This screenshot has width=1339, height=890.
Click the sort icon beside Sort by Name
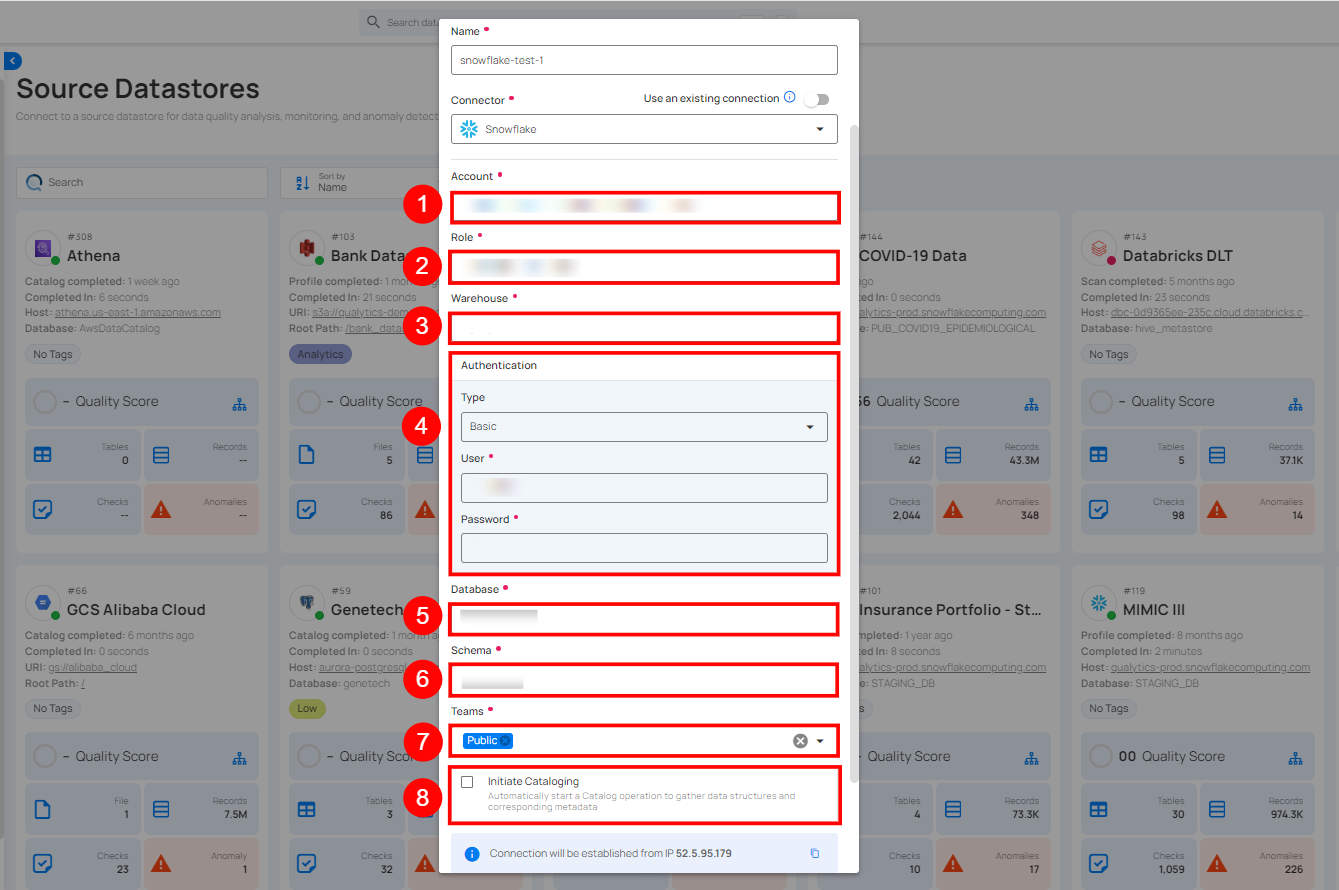[302, 182]
